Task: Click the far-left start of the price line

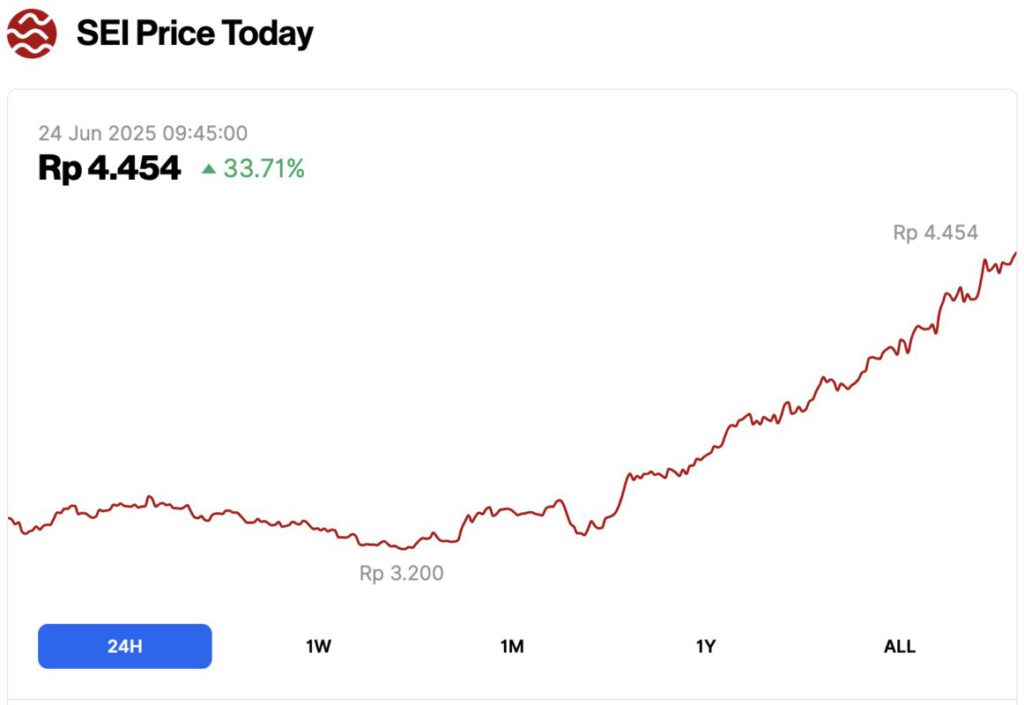Action: 9,518
